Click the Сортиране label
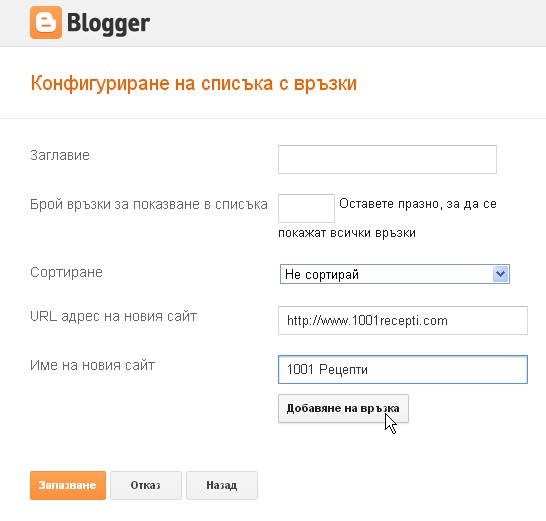The image size is (546, 521). click(66, 272)
